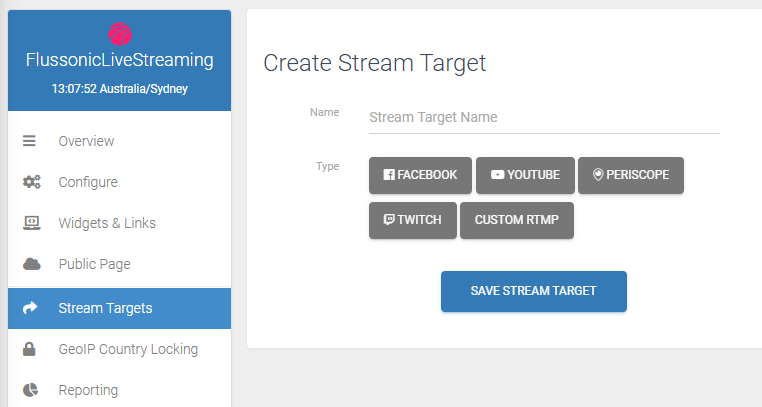Choose the YouTube stream type
The height and width of the screenshot is (407, 762).
(525, 175)
